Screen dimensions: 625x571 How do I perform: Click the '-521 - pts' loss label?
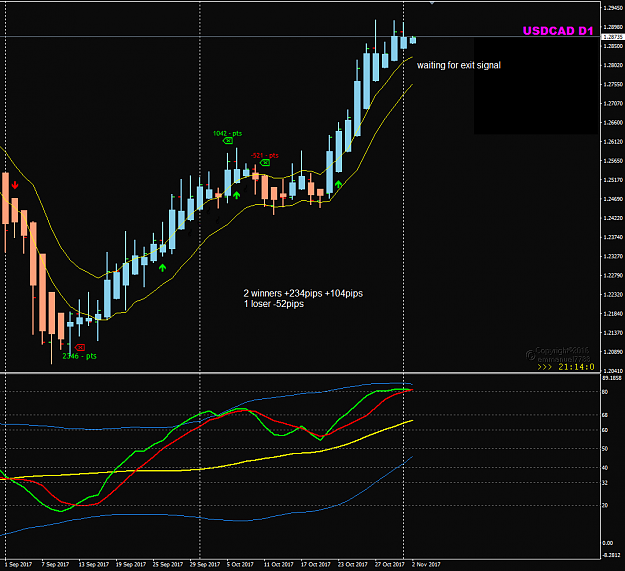tap(265, 155)
